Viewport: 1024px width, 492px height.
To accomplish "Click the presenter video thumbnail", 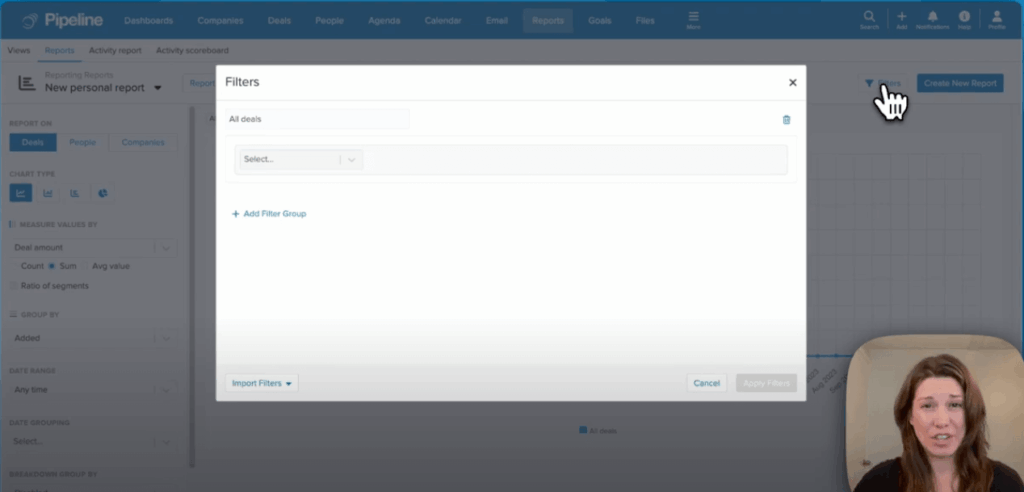I will coord(935,414).
